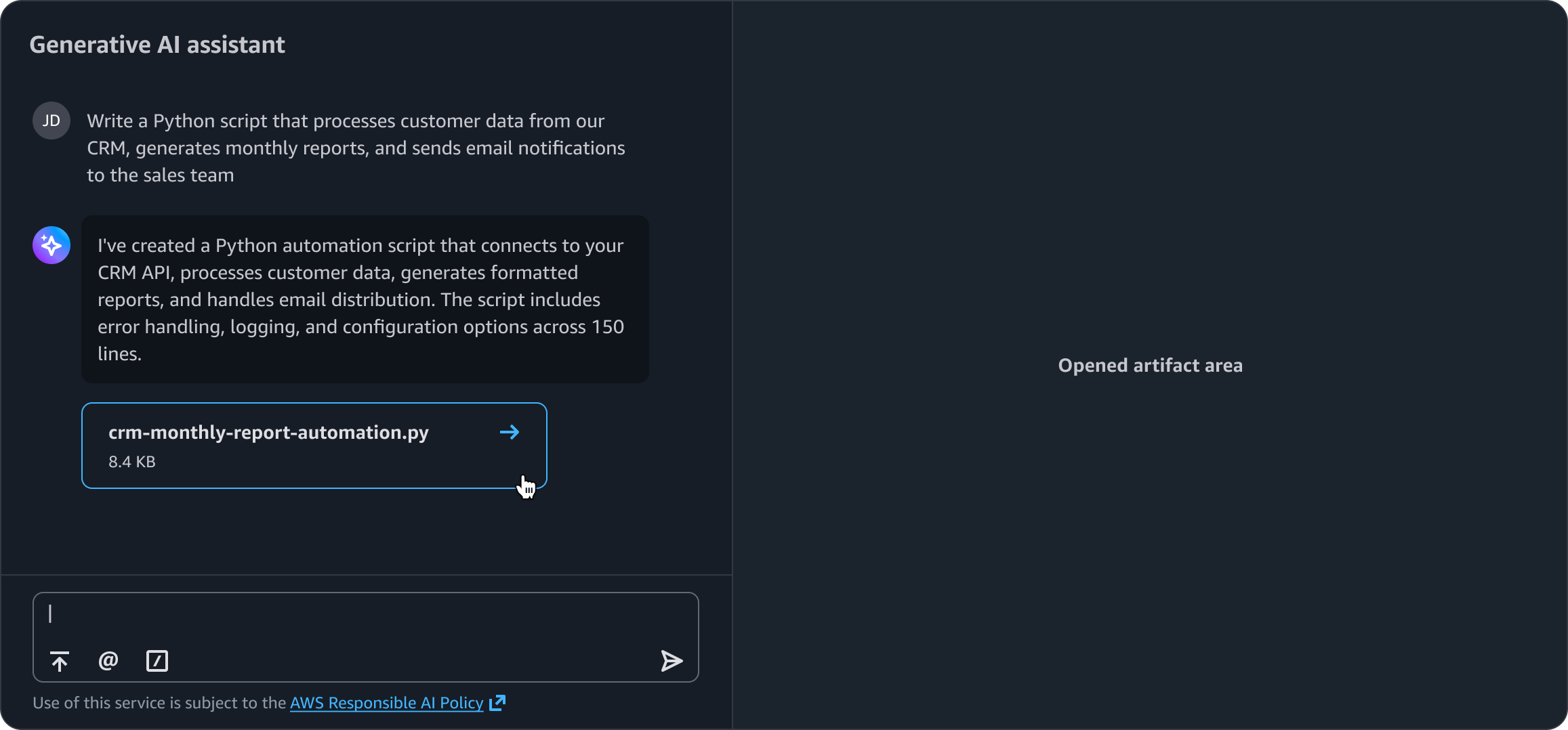Select the user's Python script request message

[x=356, y=148]
